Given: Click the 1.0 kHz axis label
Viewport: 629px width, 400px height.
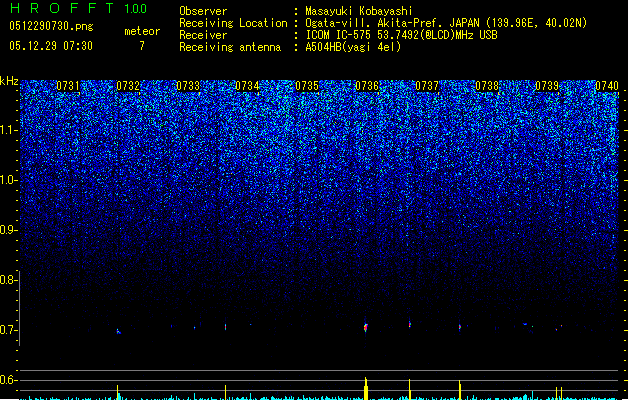Looking at the screenshot, I should (x=8, y=180).
